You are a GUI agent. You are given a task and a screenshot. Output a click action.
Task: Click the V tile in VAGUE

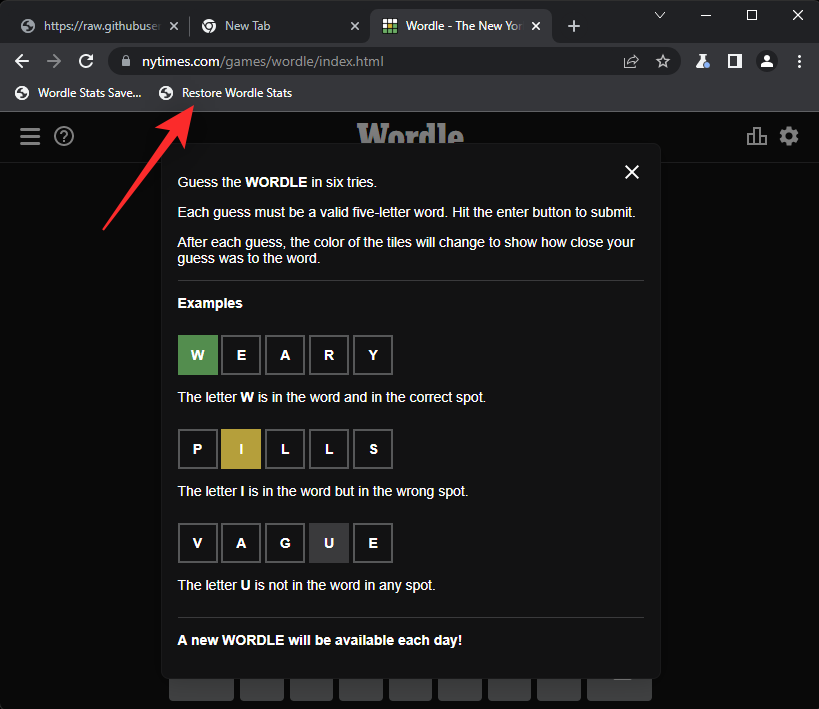pos(197,543)
